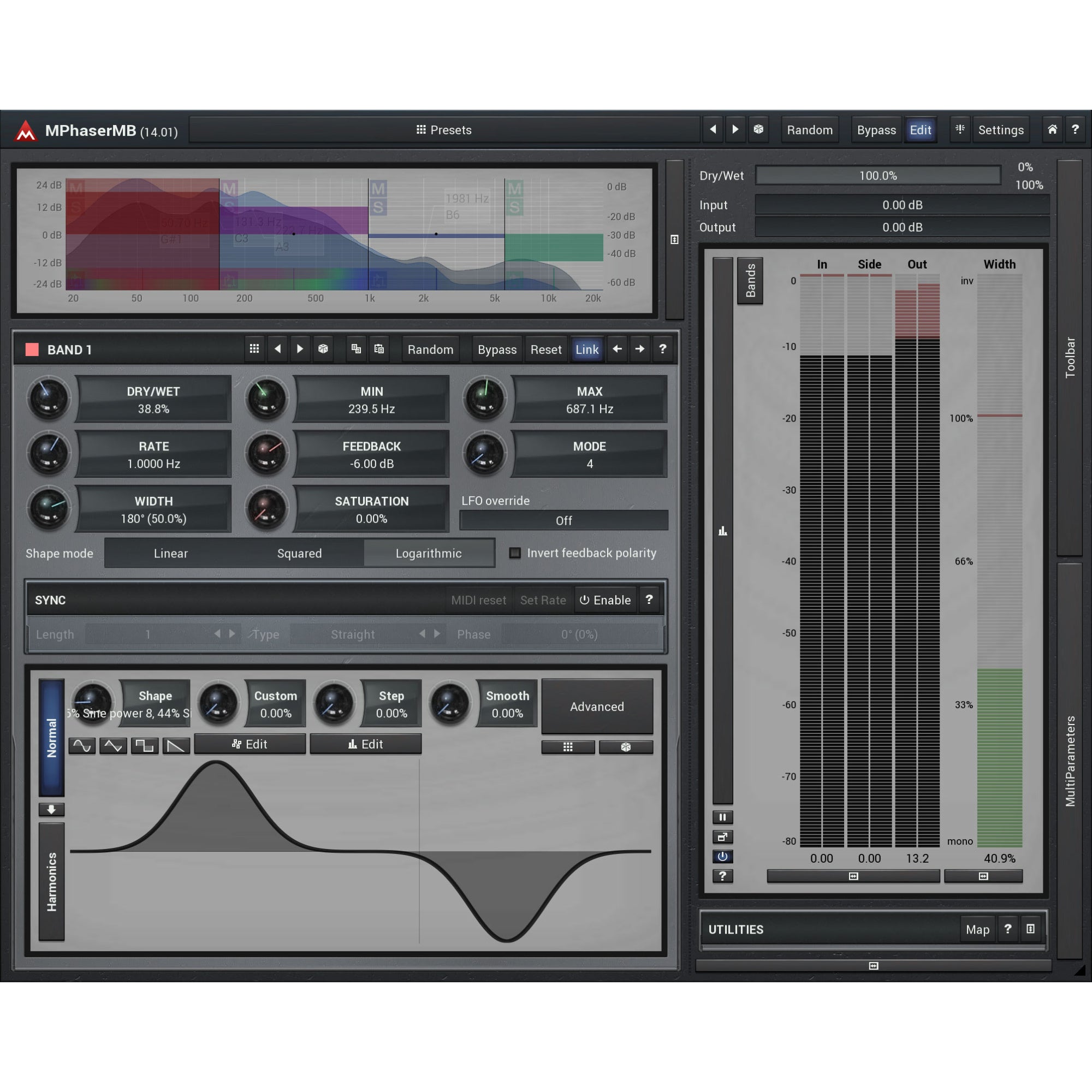Select the square wave shape icon
The height and width of the screenshot is (1092, 1092).
[x=145, y=745]
